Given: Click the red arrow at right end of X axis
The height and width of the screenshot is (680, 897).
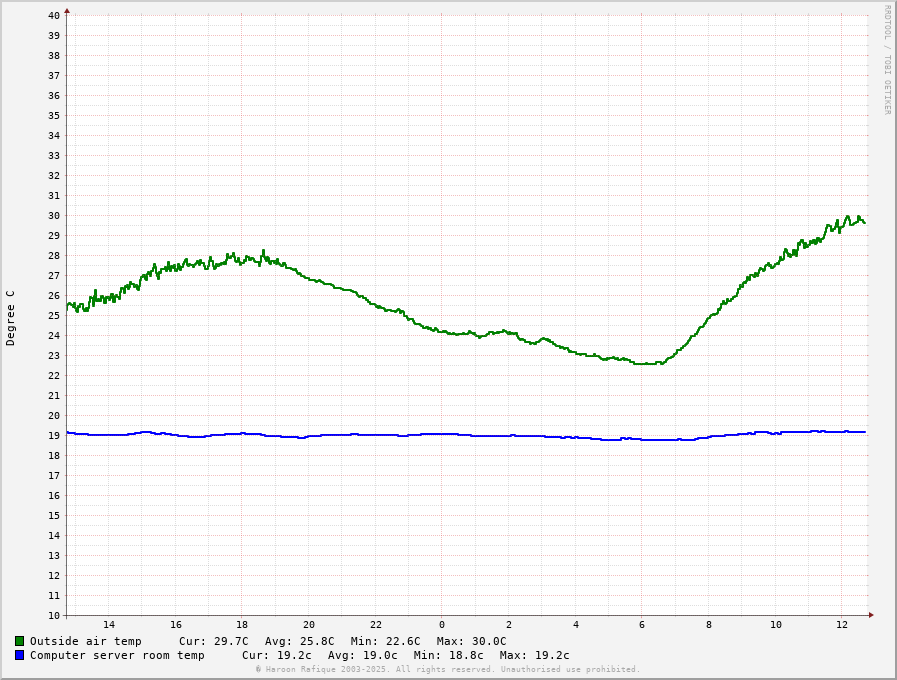Looking at the screenshot, I should (x=871, y=615).
